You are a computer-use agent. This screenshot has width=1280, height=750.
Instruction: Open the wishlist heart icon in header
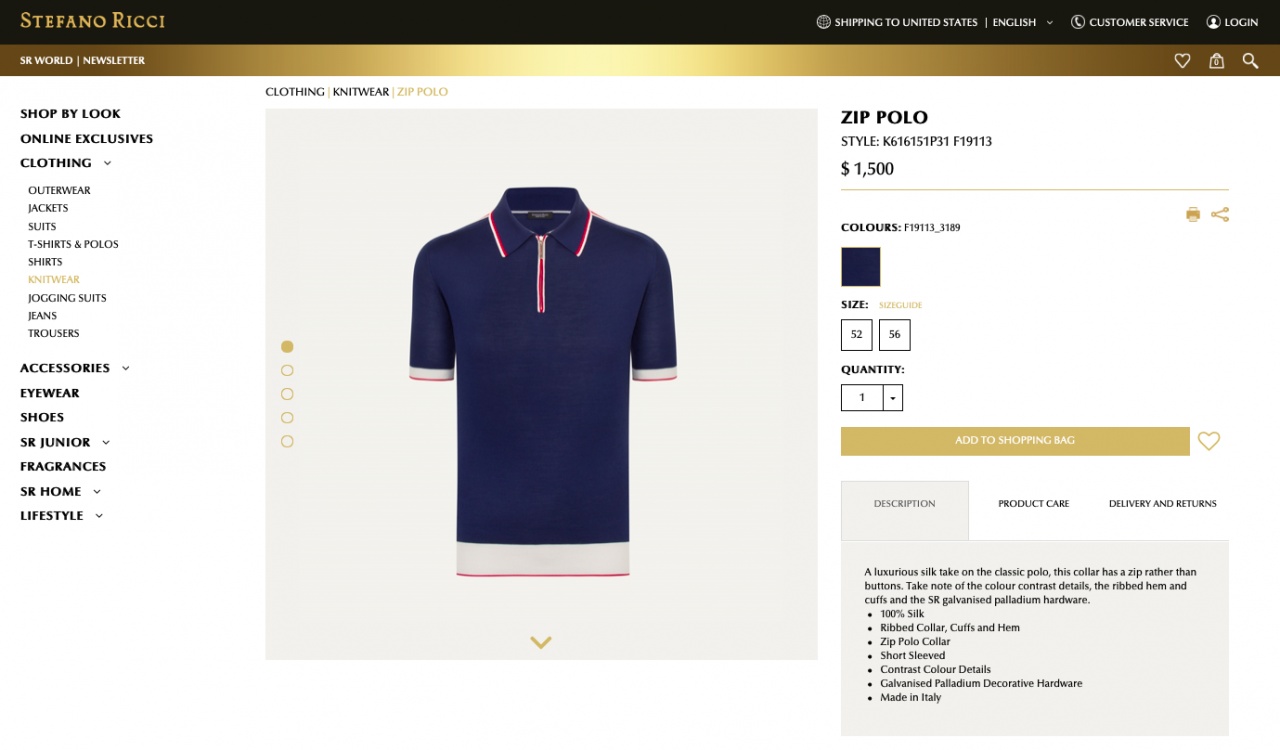point(1182,61)
